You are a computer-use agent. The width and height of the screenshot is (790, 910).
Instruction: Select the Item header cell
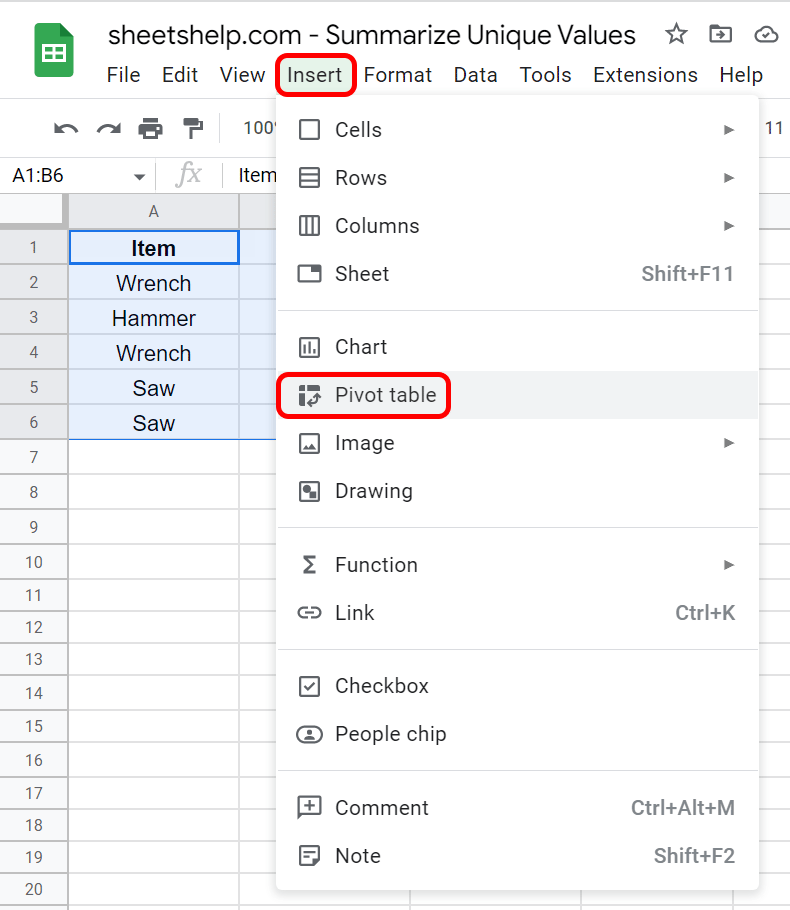154,248
